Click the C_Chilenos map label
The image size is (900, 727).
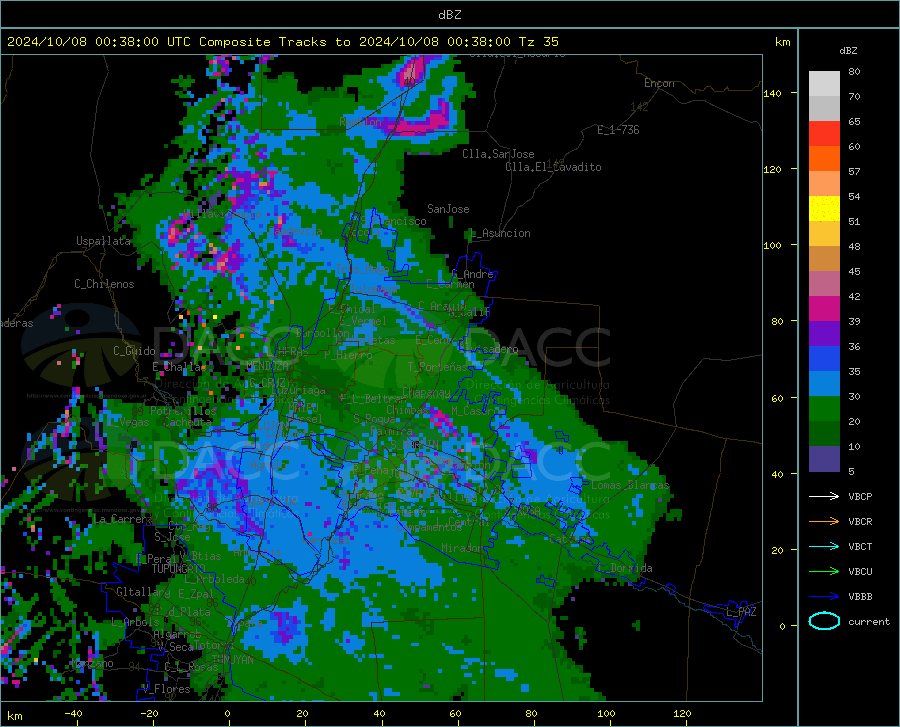[x=104, y=284]
